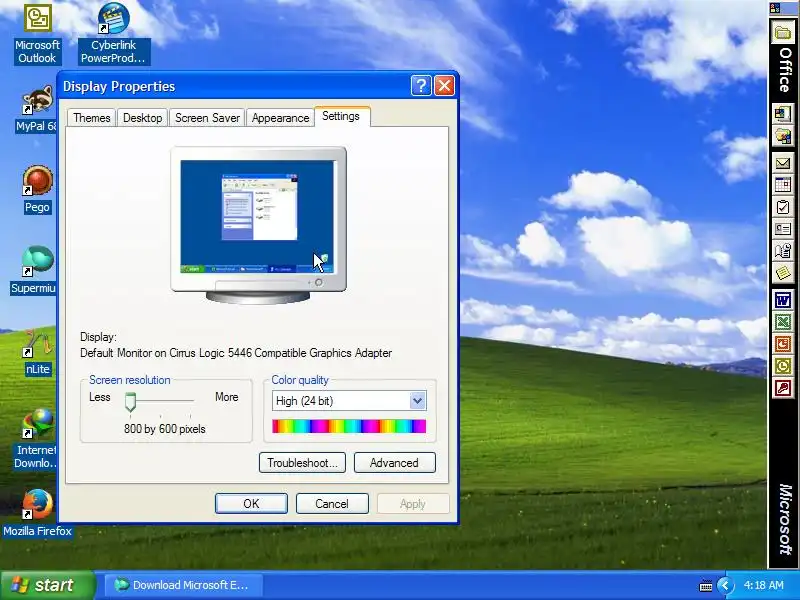
Task: Switch to the Desktop tab
Action: tap(142, 118)
